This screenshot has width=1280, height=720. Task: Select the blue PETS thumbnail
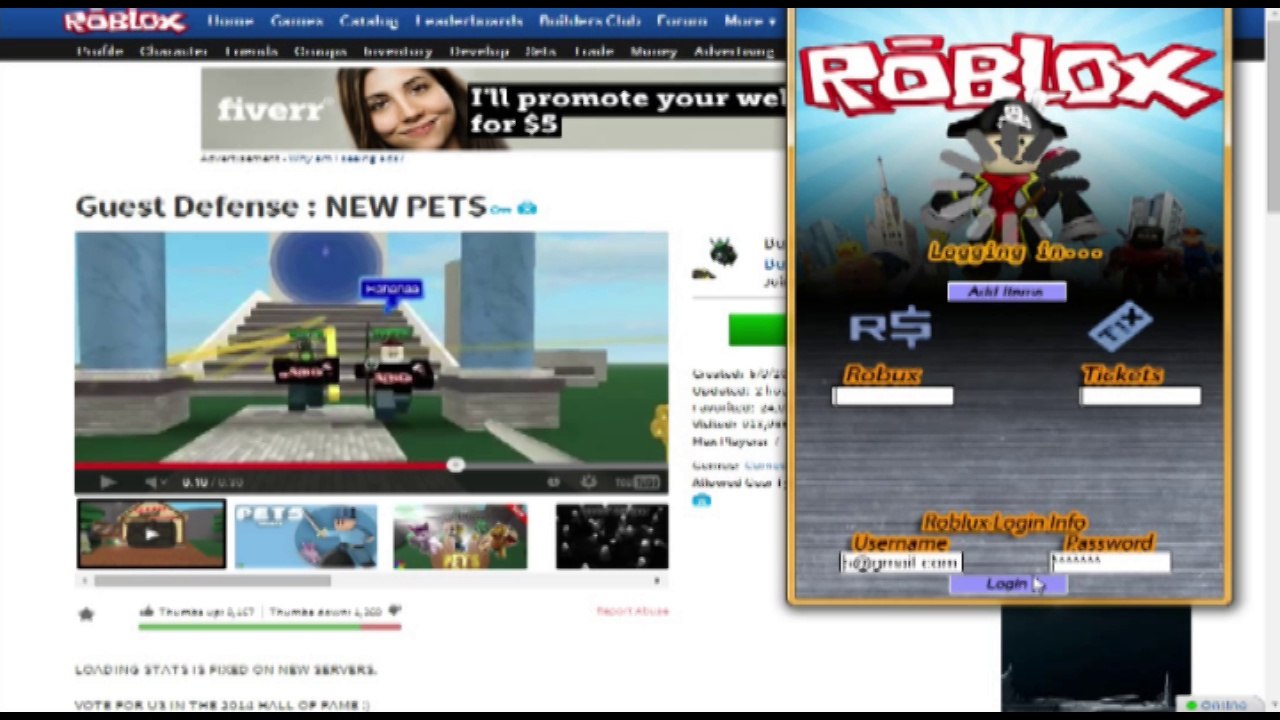pyautogui.click(x=306, y=537)
